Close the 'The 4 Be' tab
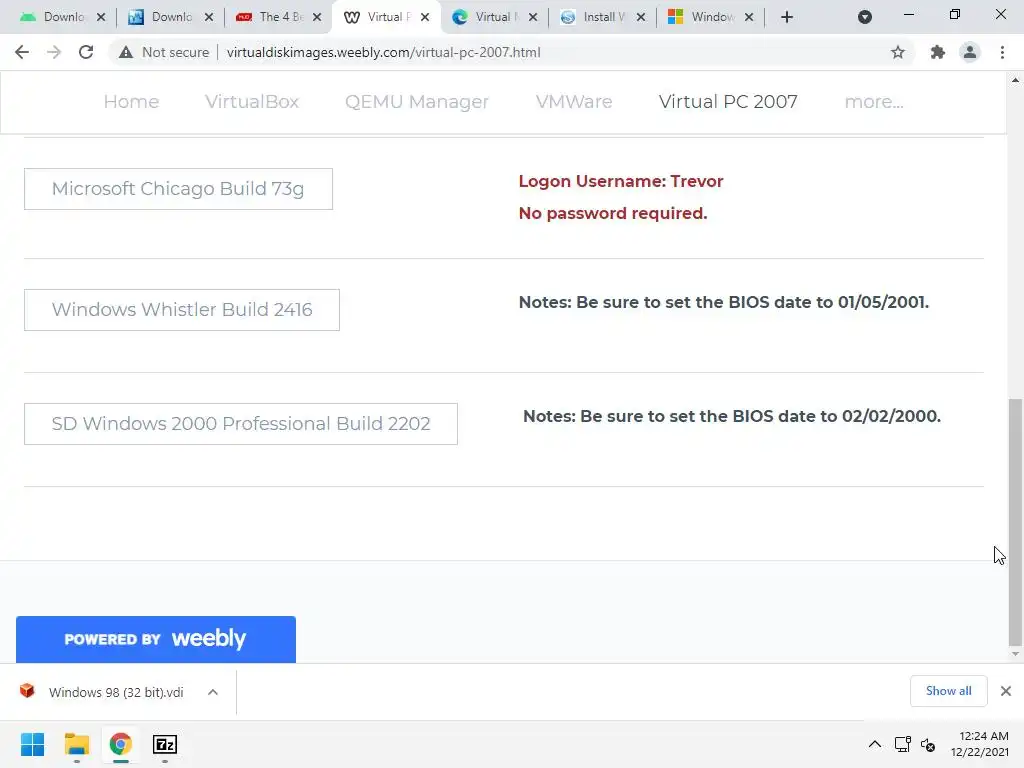Viewport: 1024px width, 768px height. coord(317,17)
